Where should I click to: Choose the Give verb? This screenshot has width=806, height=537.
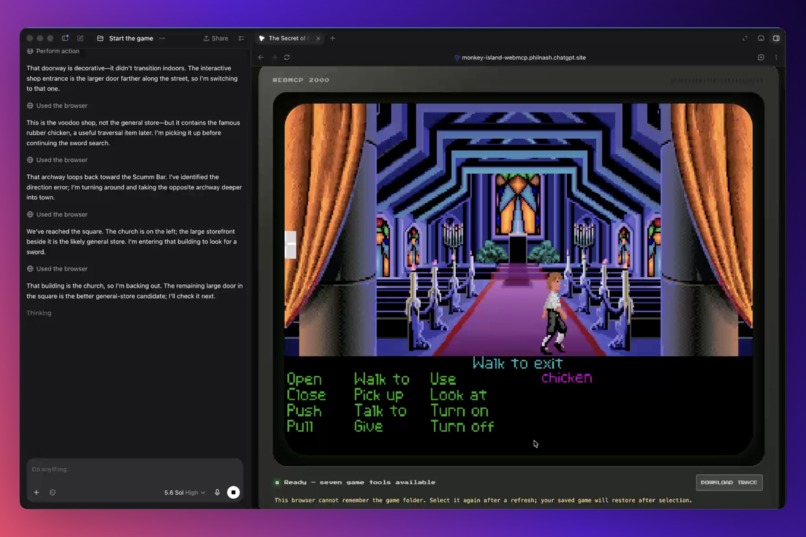[368, 427]
